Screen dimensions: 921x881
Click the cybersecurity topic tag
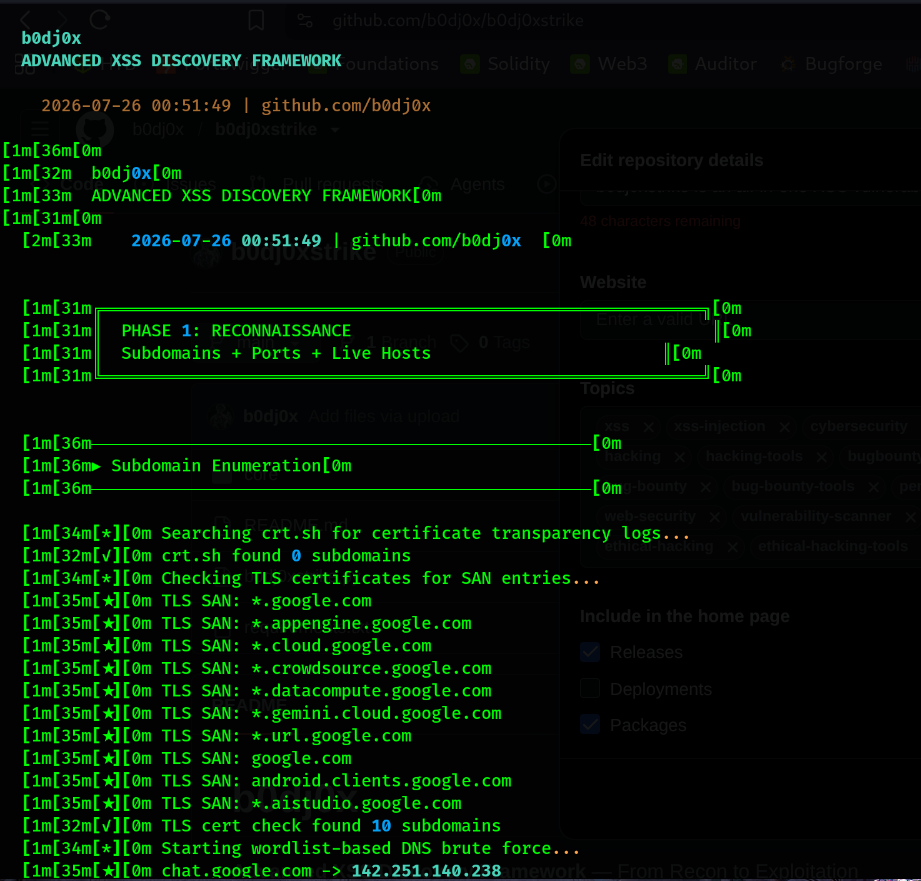pos(858,426)
